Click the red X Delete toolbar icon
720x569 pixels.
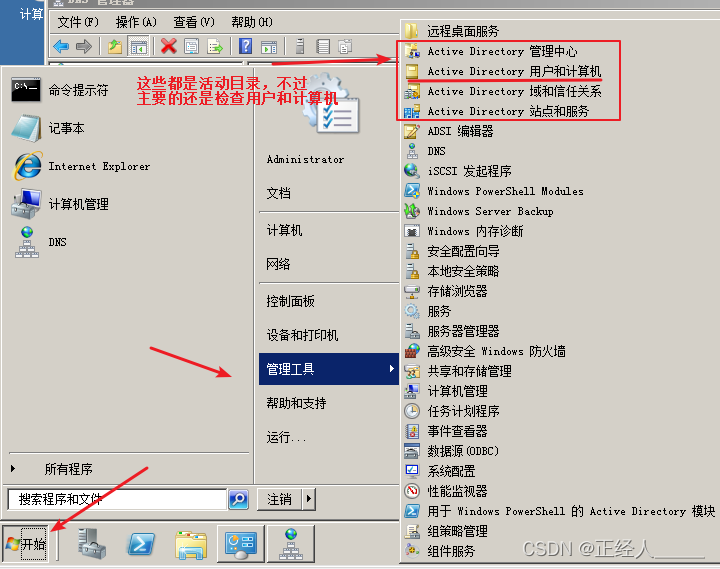169,46
